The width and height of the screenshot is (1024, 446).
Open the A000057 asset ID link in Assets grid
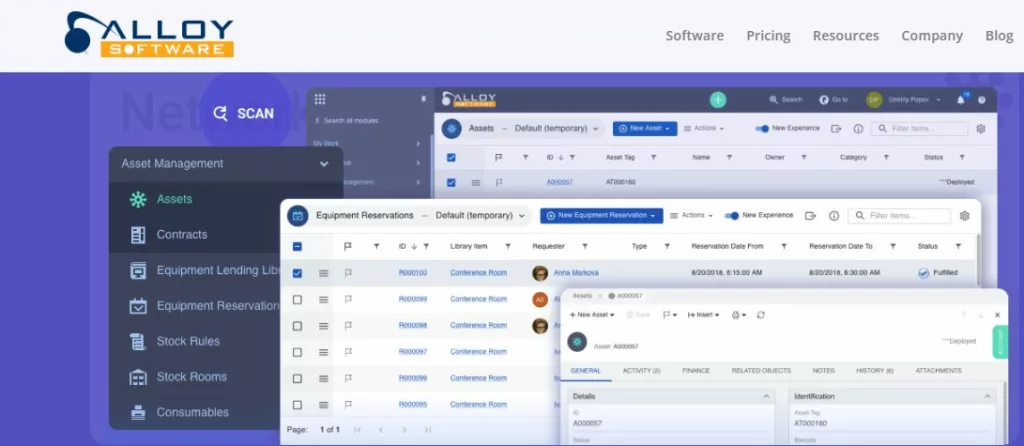click(560, 182)
